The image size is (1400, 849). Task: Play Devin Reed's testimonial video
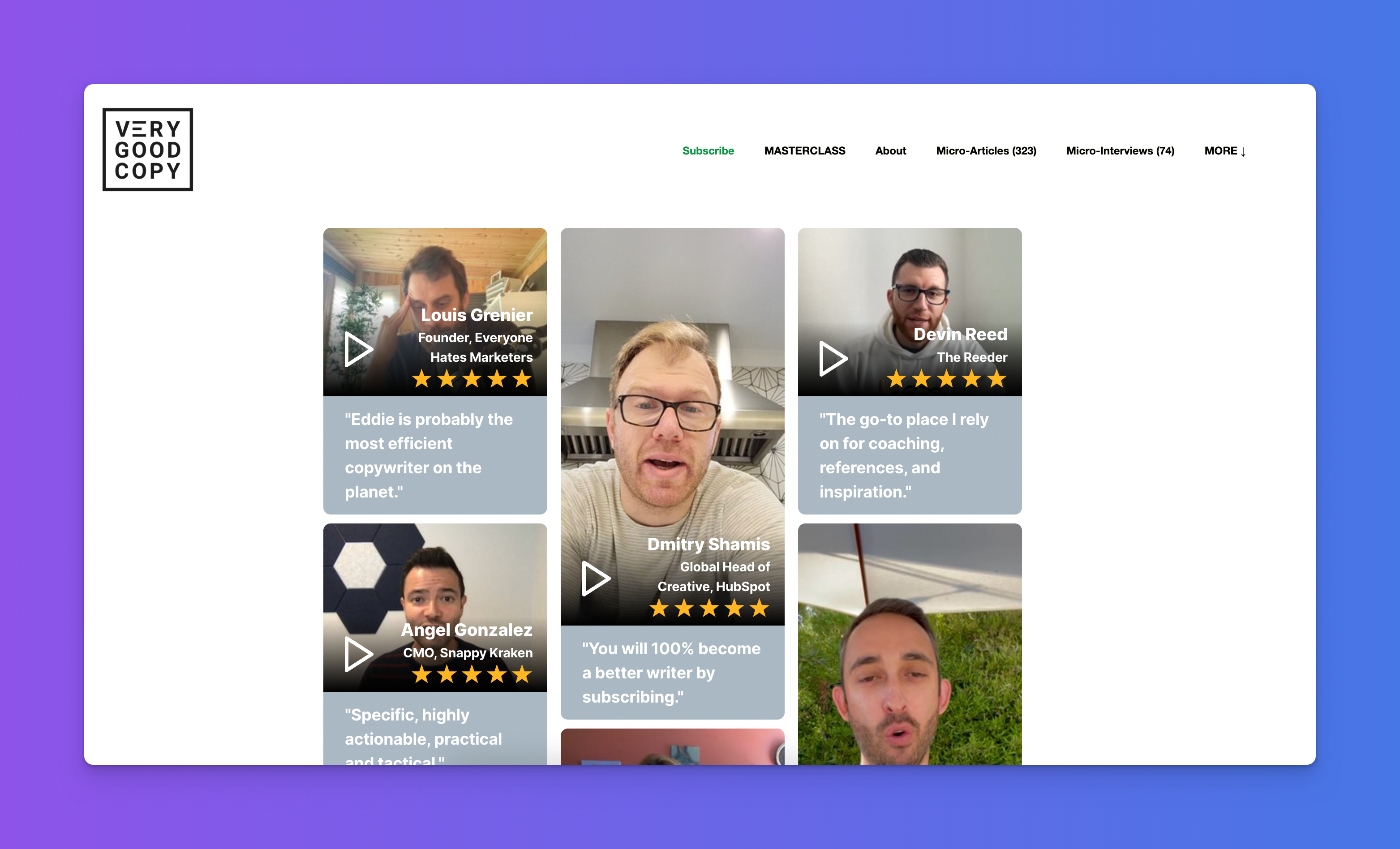click(x=833, y=358)
